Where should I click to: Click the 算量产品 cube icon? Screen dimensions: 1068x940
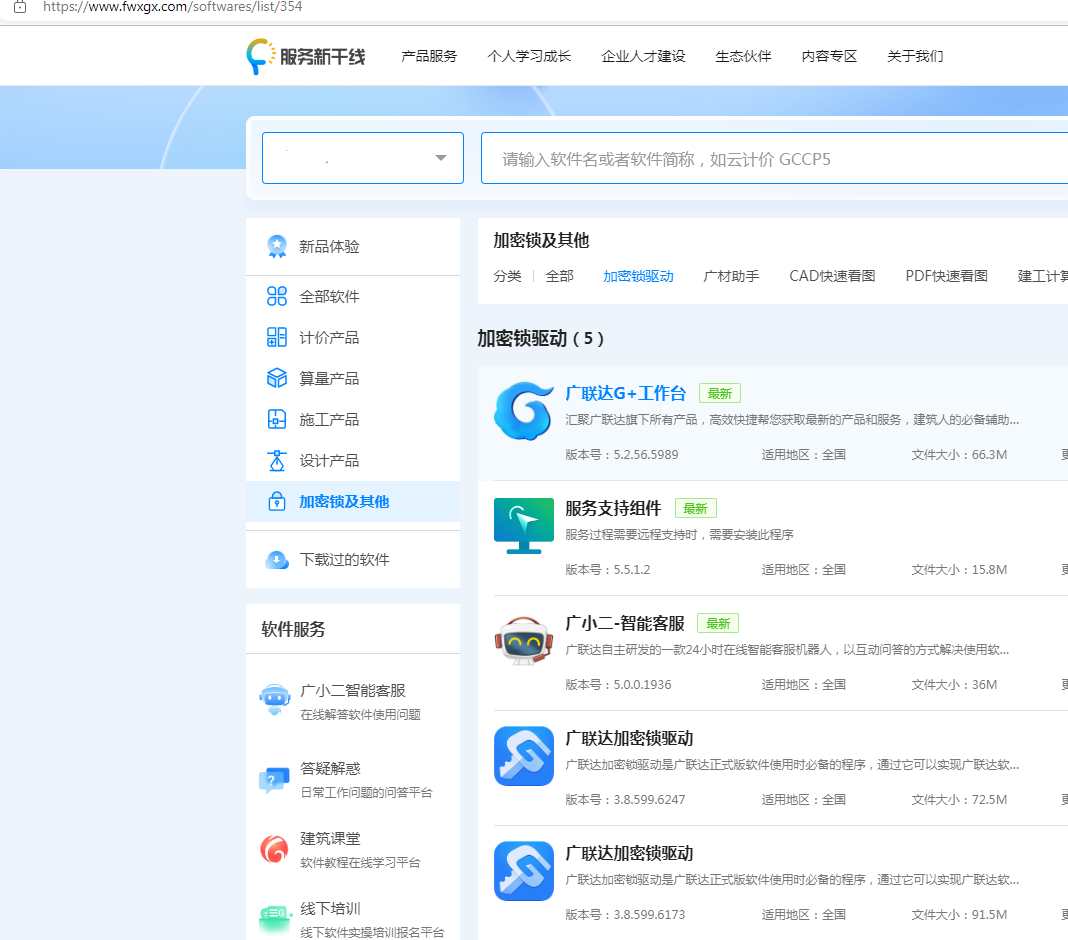tap(277, 378)
